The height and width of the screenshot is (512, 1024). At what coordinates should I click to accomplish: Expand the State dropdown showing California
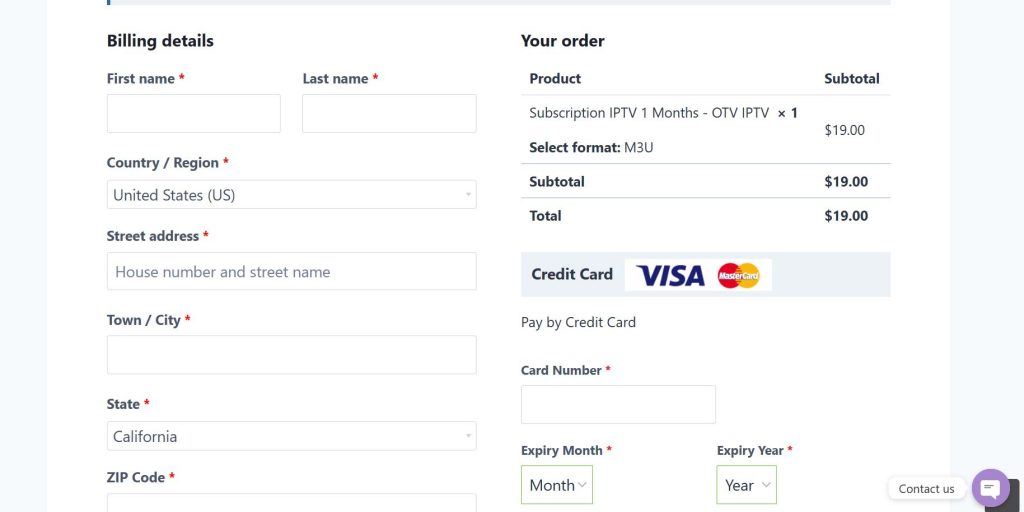click(291, 436)
